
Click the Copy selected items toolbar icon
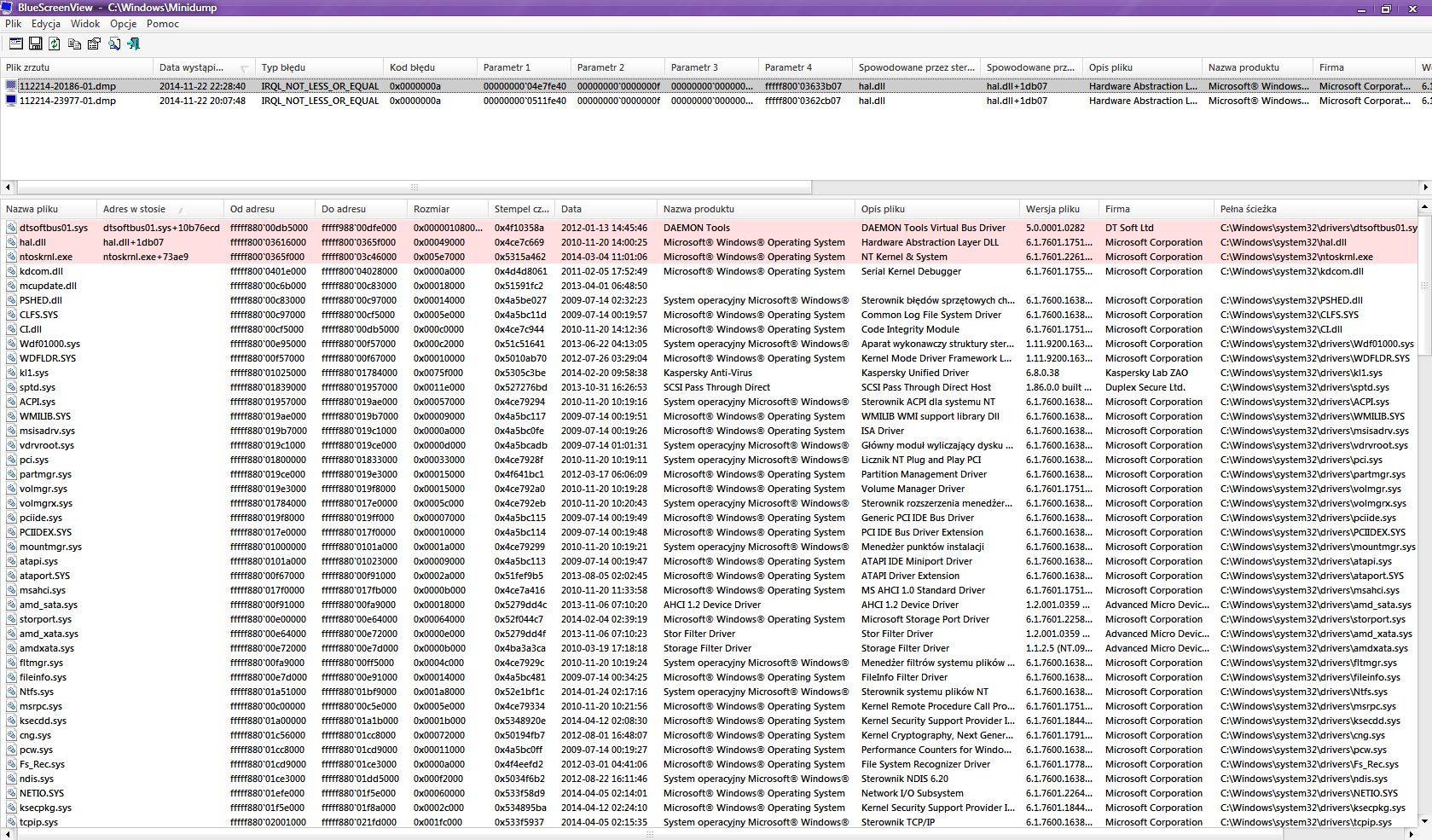[74, 43]
